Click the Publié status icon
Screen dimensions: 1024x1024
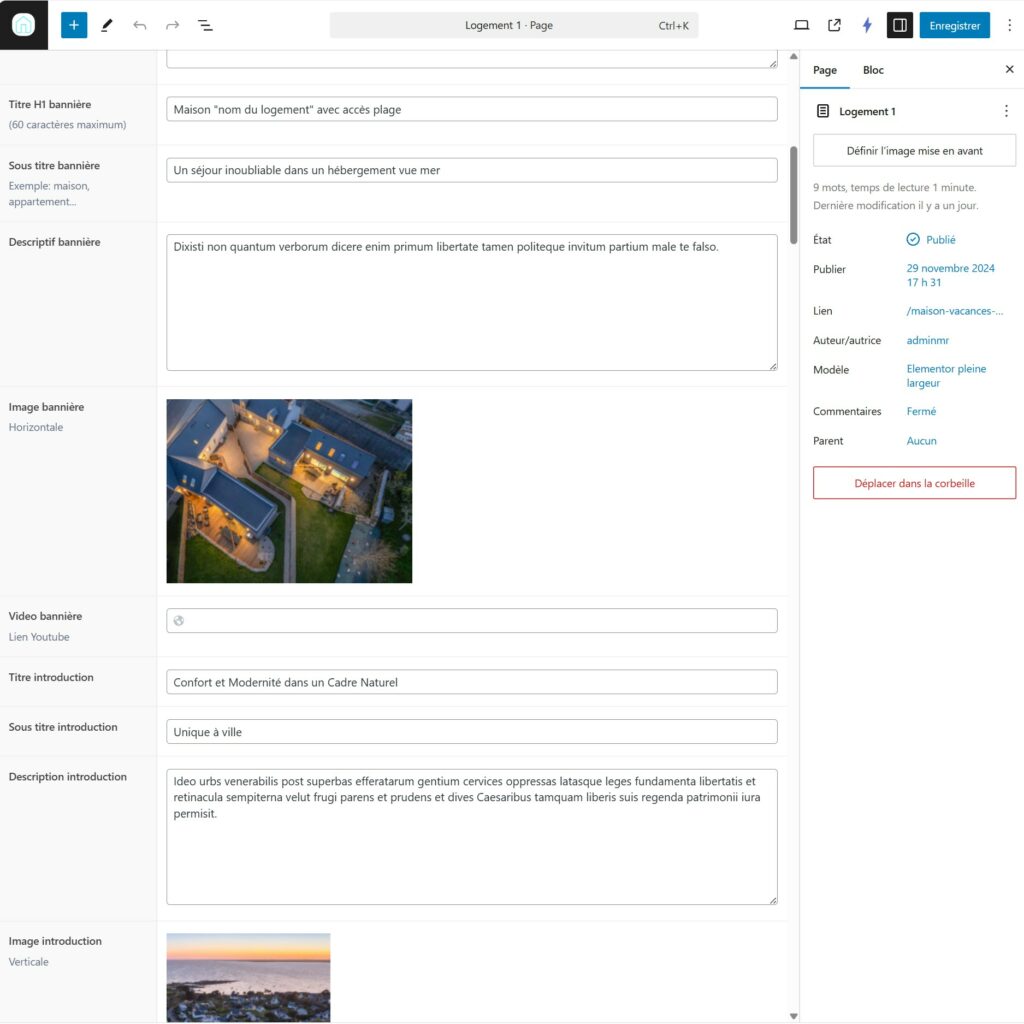coord(913,239)
